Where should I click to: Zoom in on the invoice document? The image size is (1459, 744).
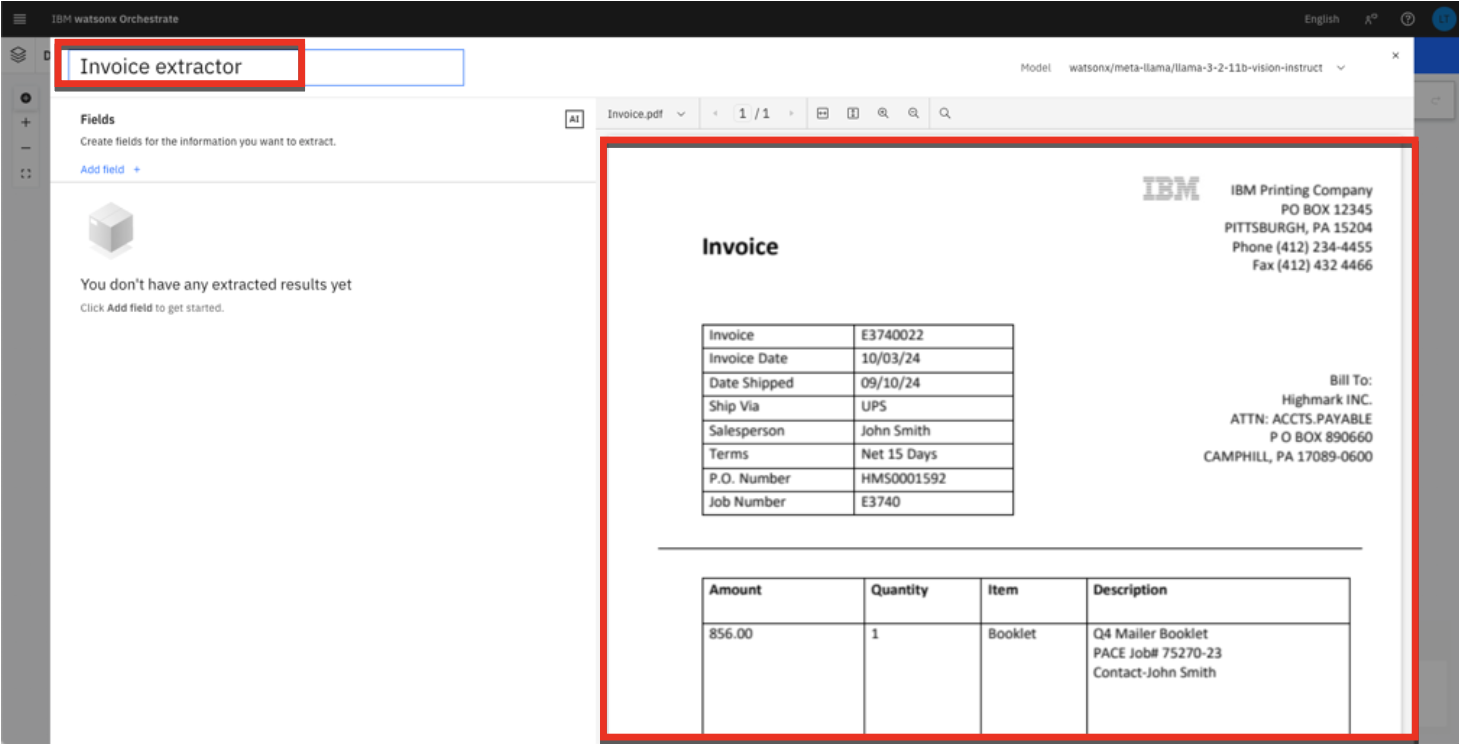(883, 114)
